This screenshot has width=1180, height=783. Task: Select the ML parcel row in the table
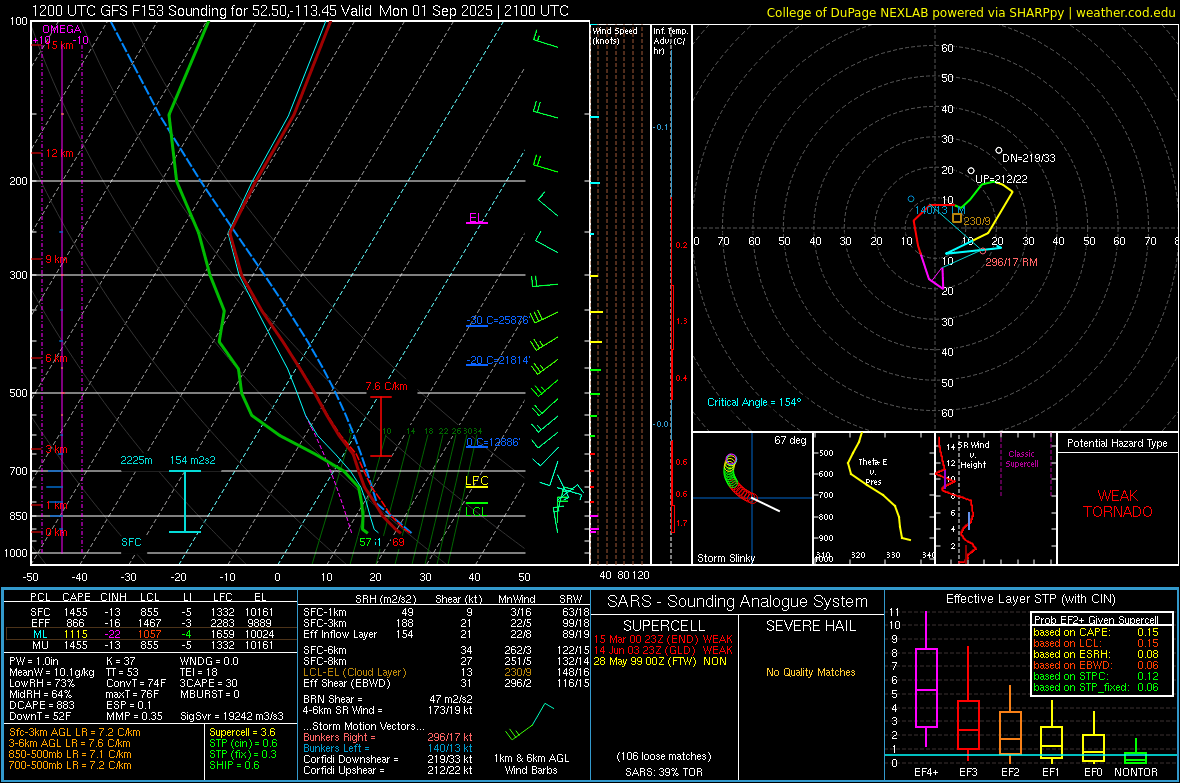pos(151,634)
